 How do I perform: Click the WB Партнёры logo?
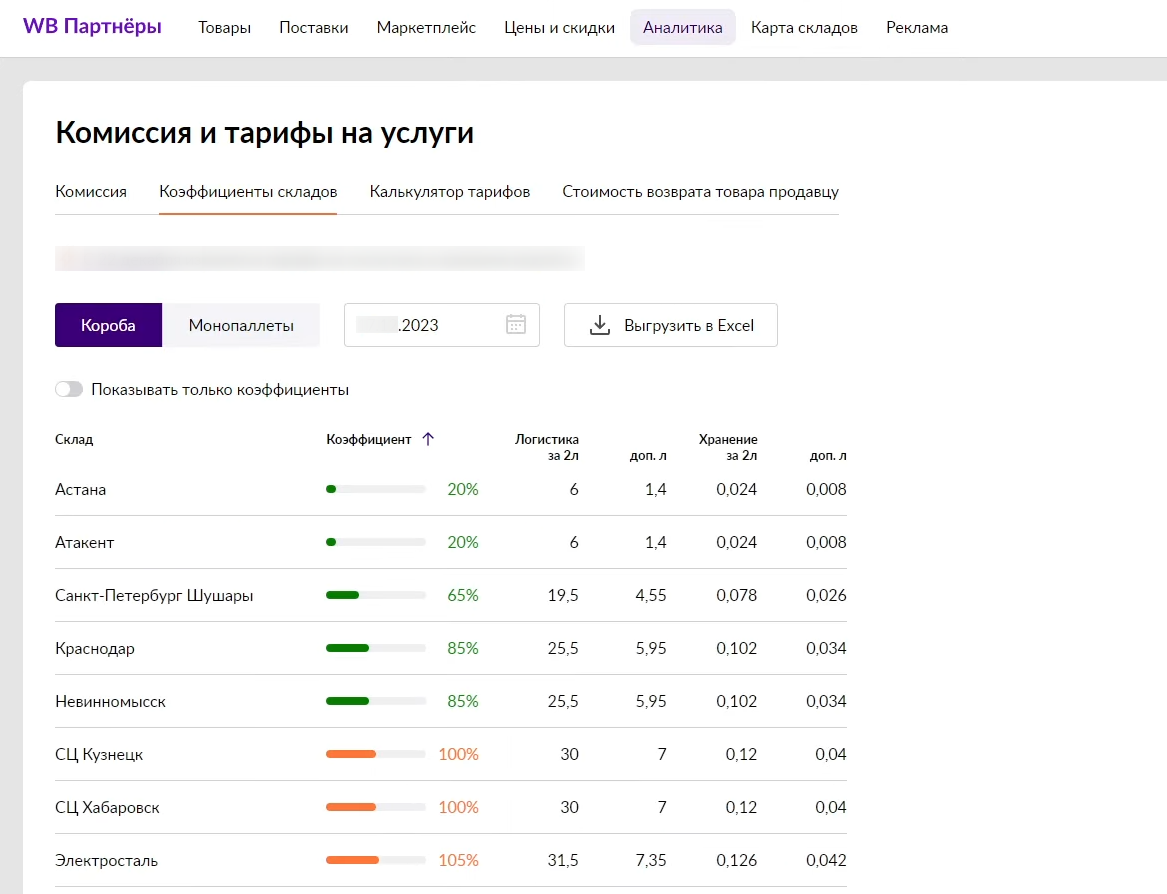[92, 27]
